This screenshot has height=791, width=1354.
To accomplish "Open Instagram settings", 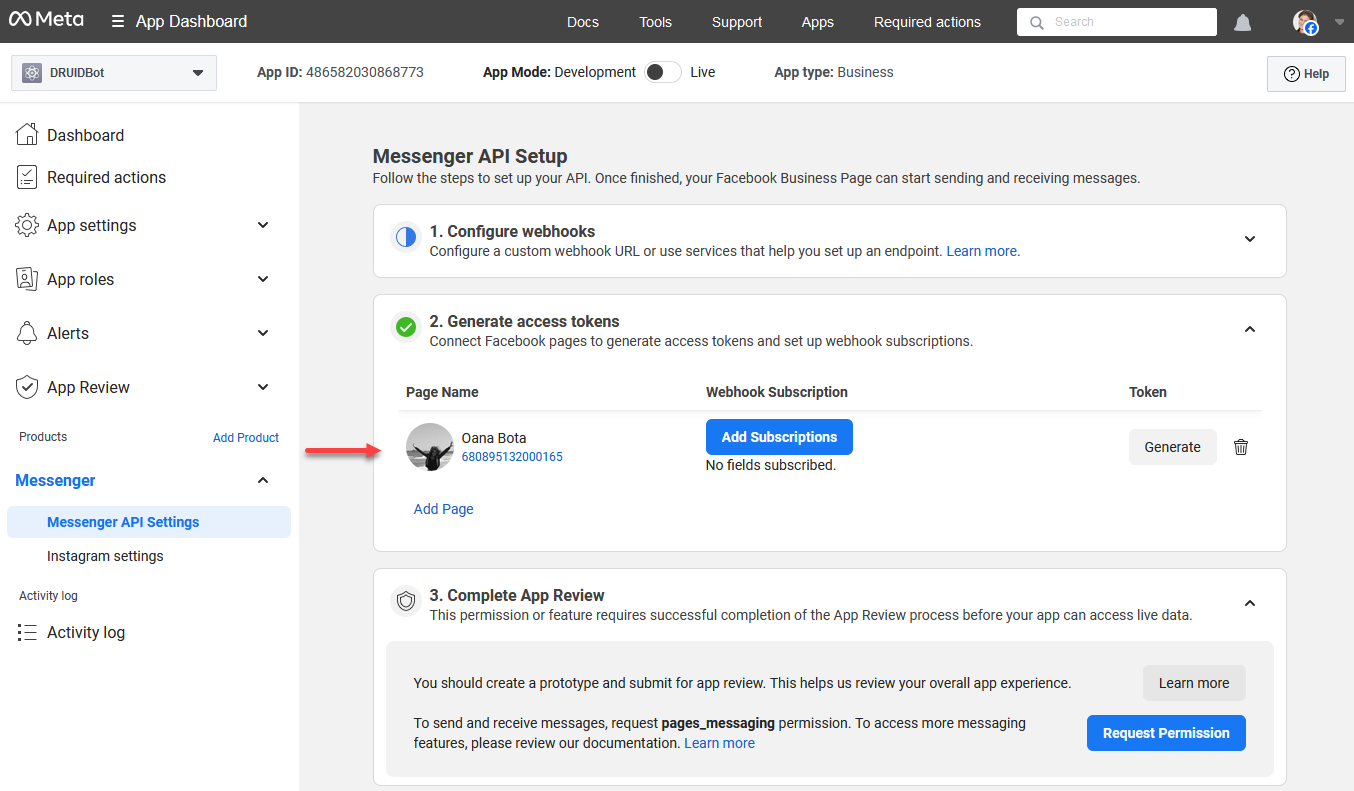I will pyautogui.click(x=105, y=556).
